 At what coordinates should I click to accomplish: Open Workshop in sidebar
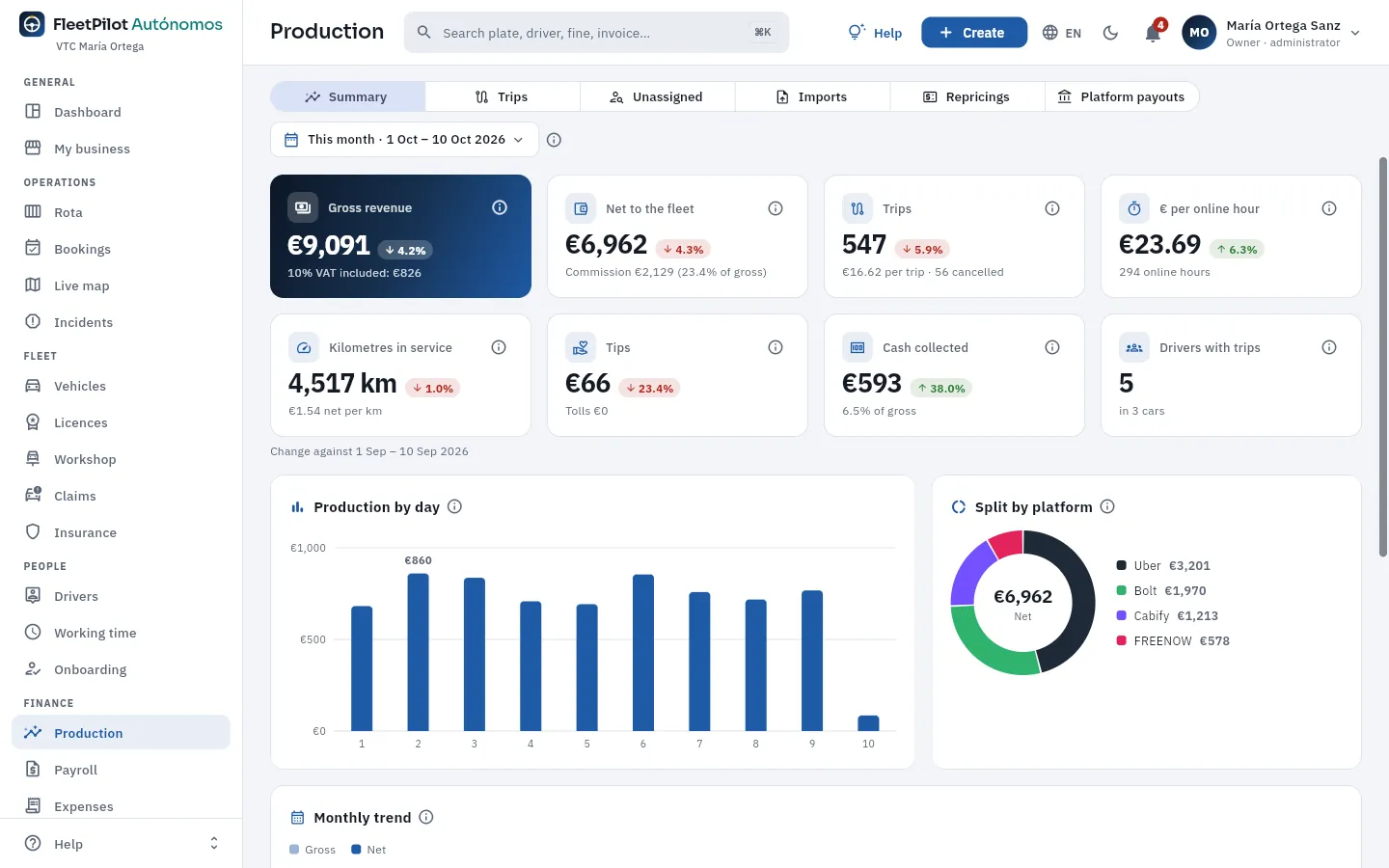pos(121,459)
